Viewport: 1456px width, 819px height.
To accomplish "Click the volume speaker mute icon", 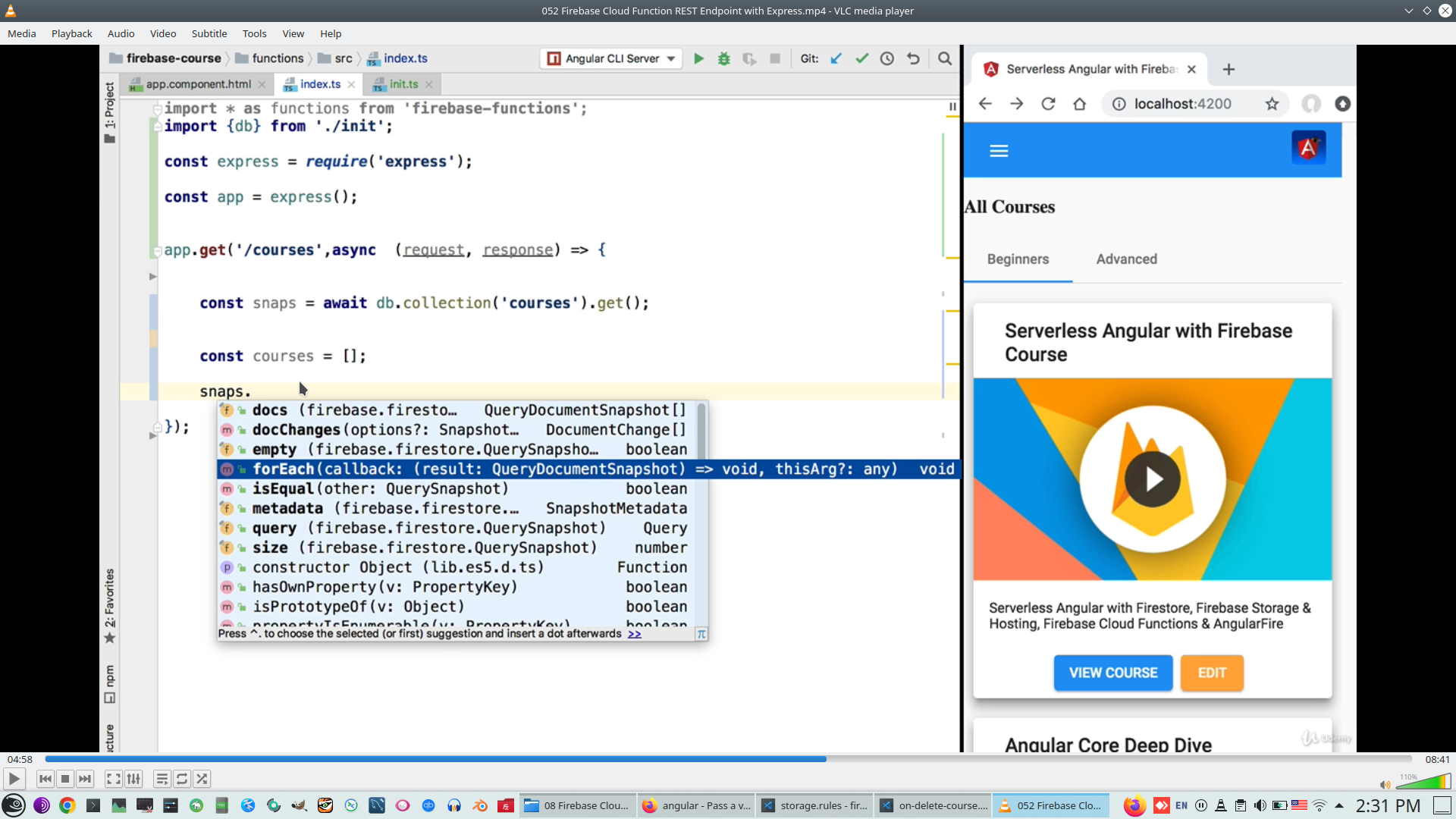I will click(x=1385, y=785).
